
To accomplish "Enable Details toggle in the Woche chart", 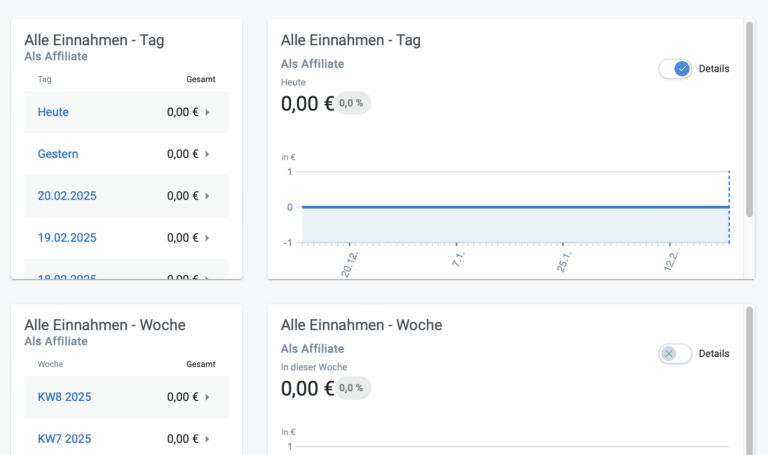I will coord(675,354).
